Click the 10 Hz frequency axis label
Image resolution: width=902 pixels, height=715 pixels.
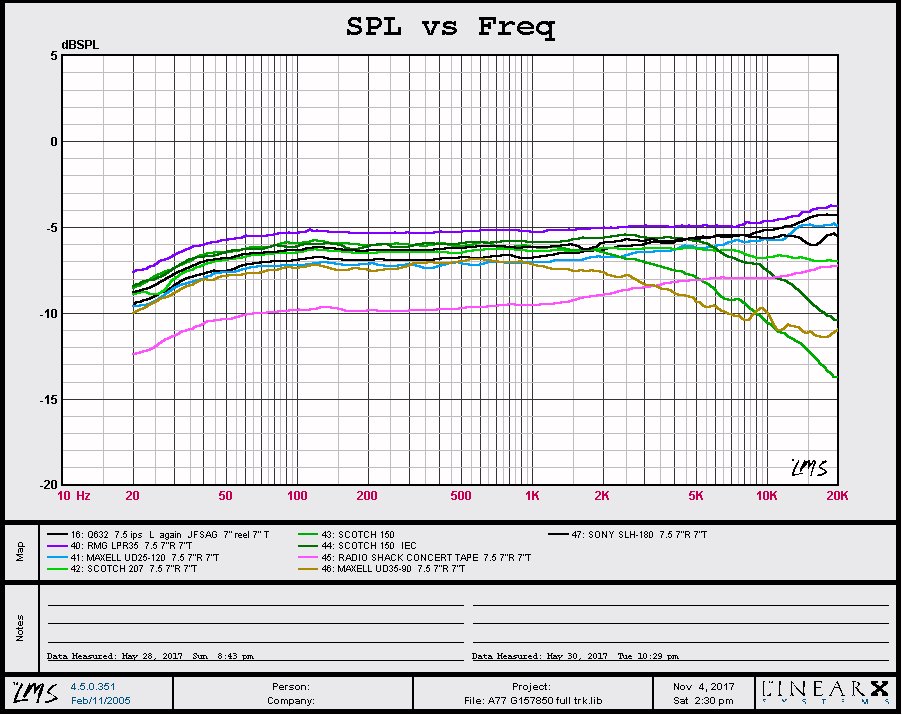pos(73,496)
